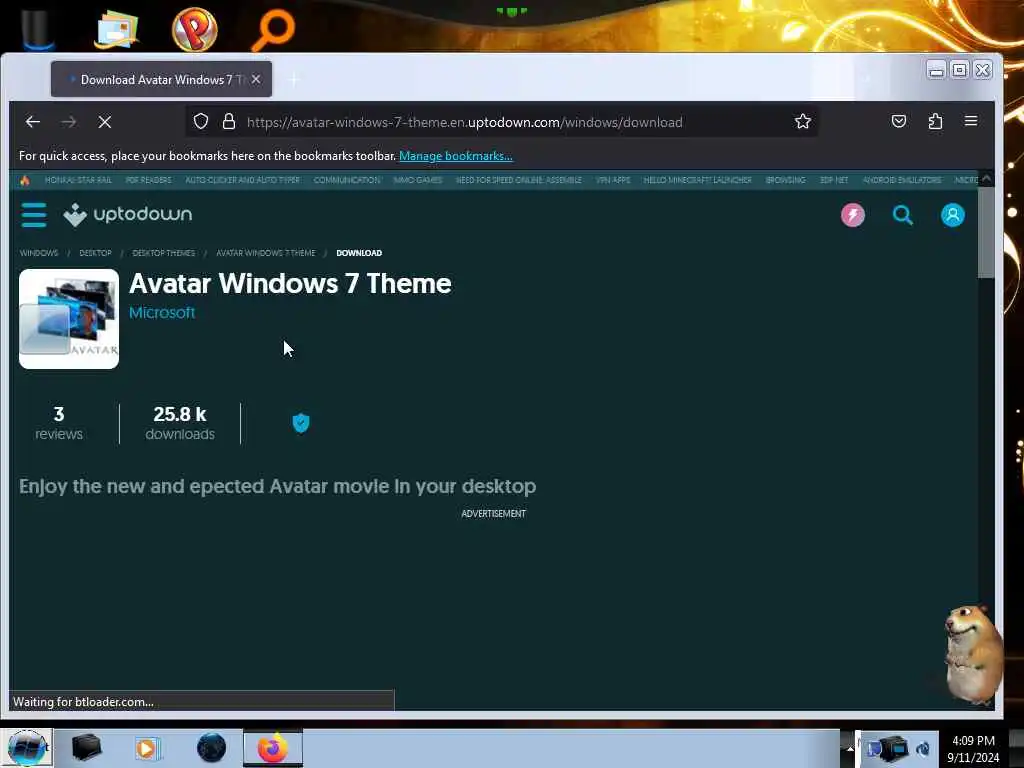1024x768 pixels.
Task: Click the Avatar theme app thumbnail
Action: coord(69,319)
